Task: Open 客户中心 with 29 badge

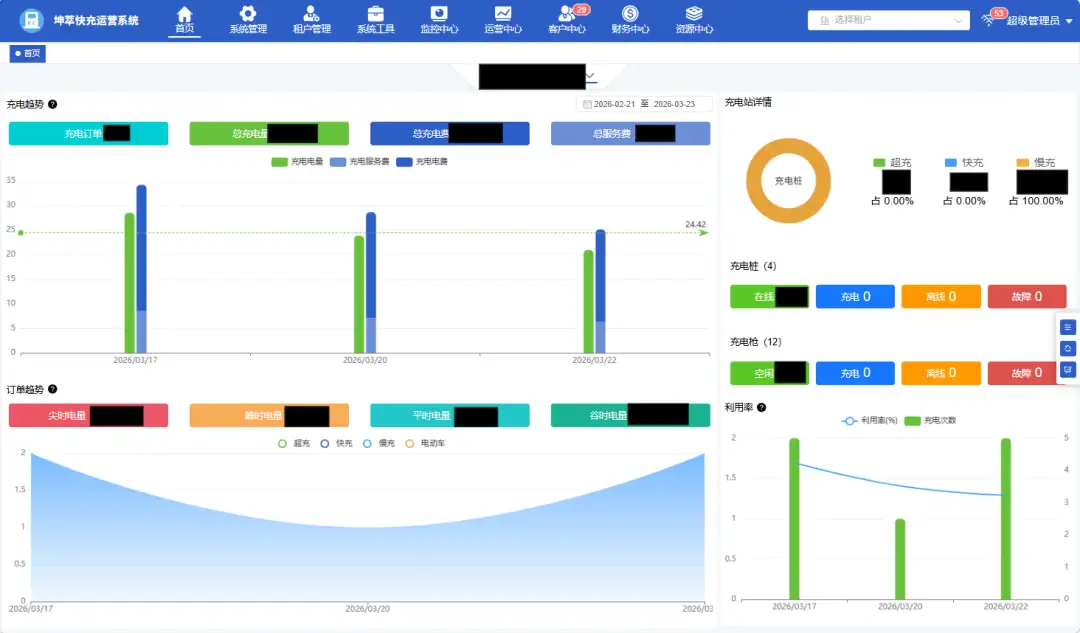Action: [567, 14]
